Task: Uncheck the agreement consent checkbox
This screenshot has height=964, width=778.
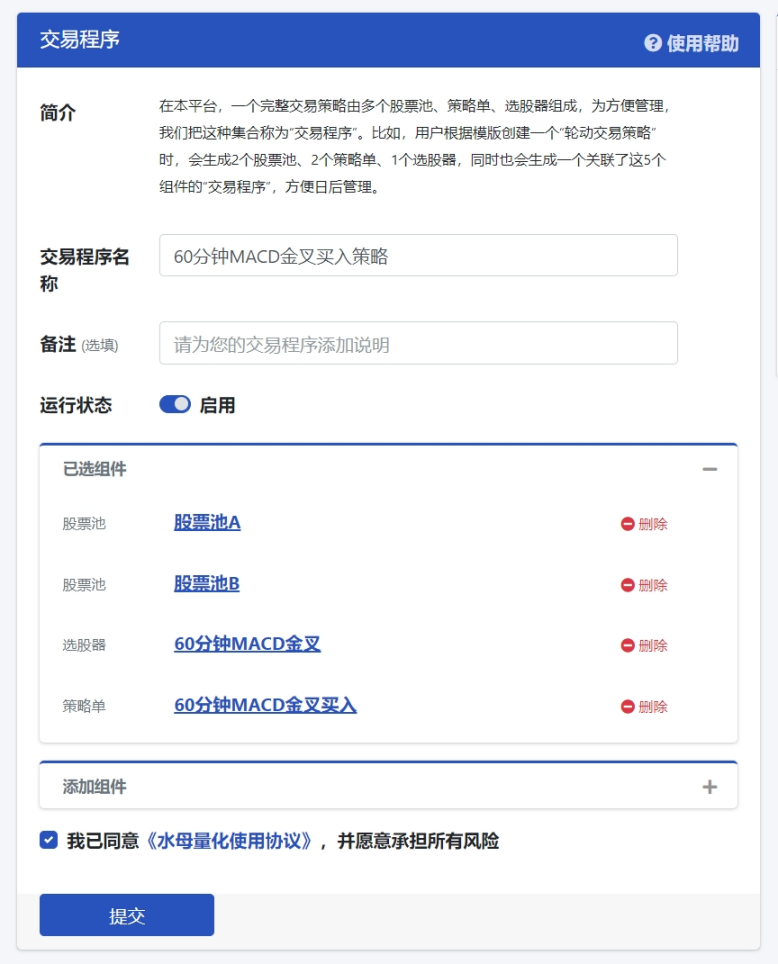Action: click(x=48, y=840)
